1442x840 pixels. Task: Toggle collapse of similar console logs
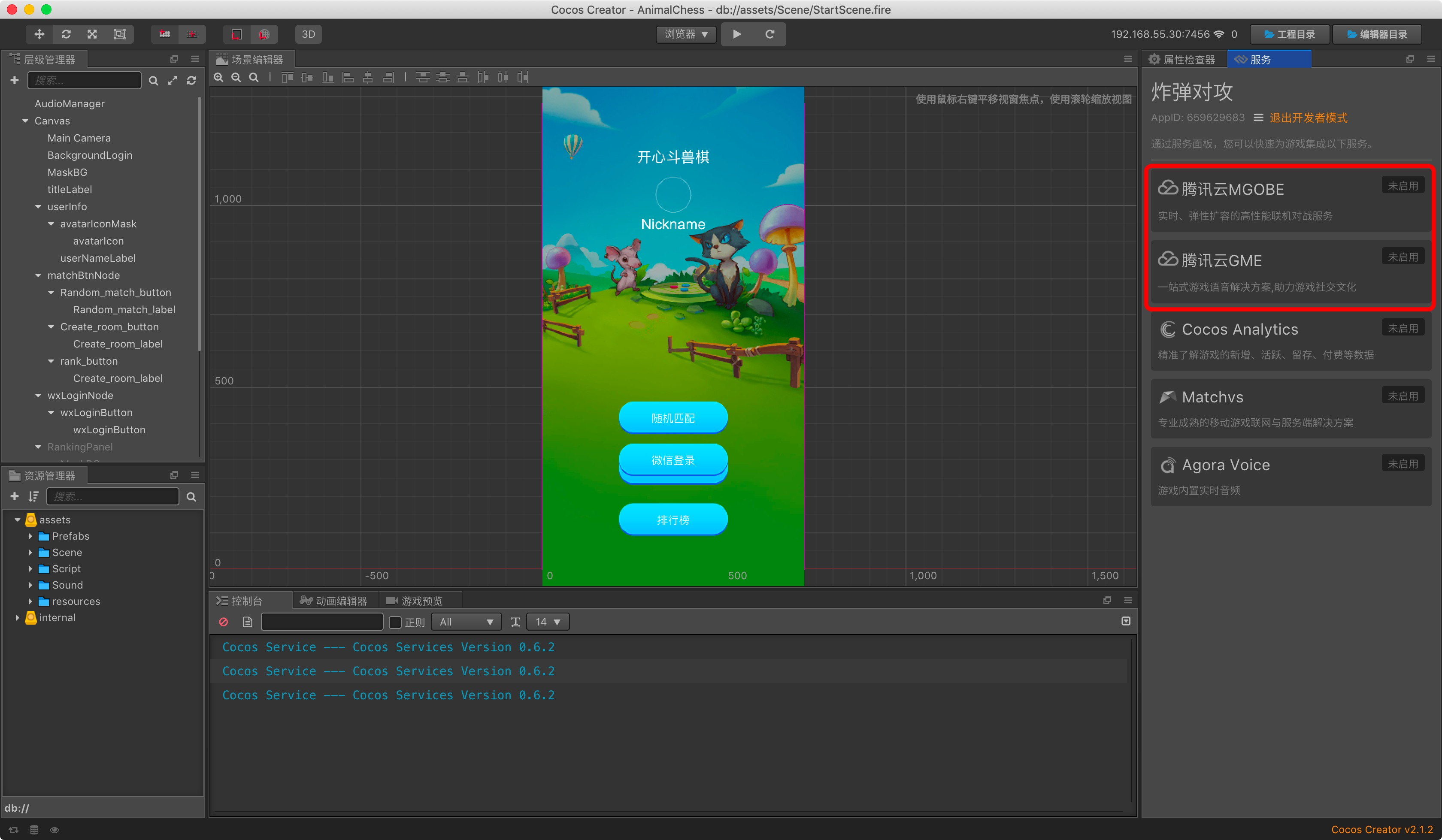pyautogui.click(x=1126, y=621)
